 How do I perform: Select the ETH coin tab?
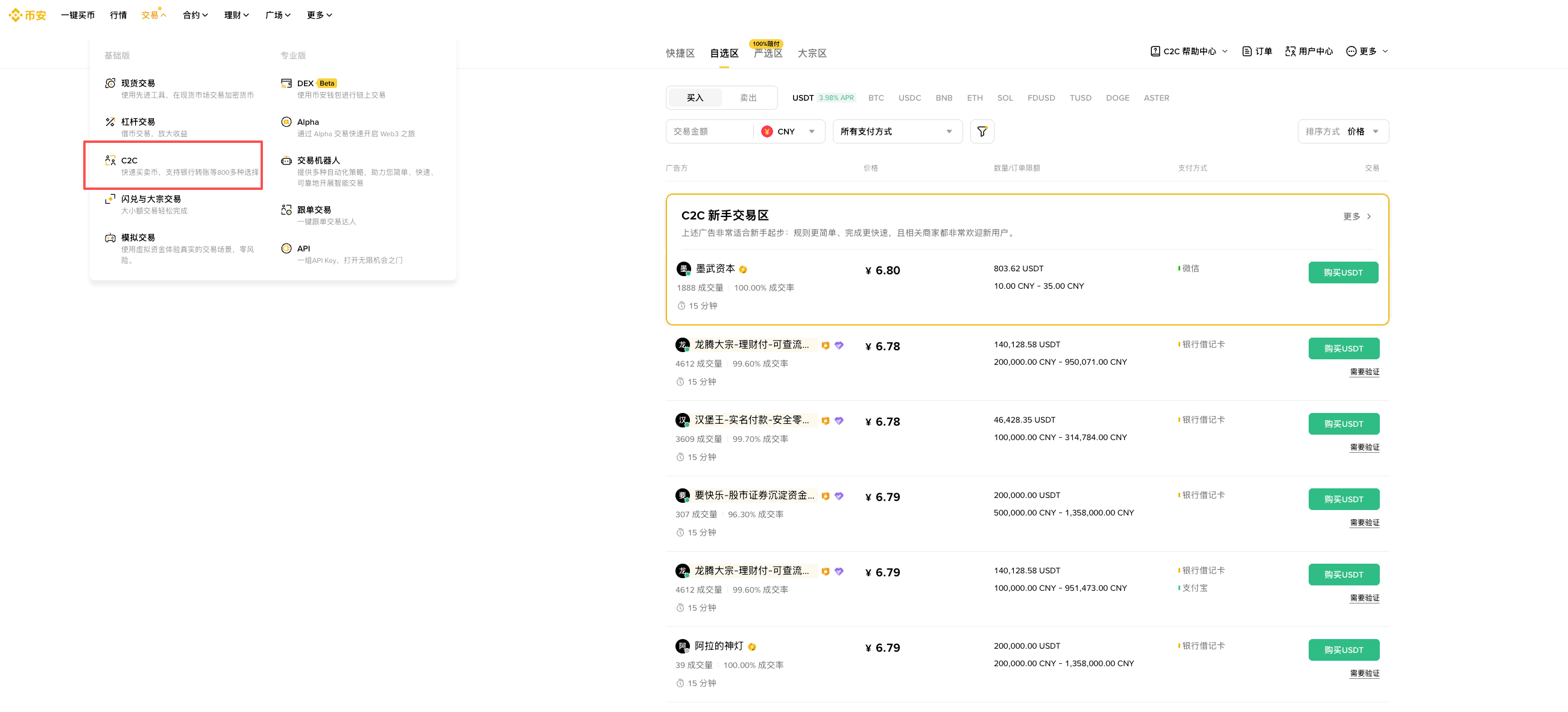click(x=975, y=98)
